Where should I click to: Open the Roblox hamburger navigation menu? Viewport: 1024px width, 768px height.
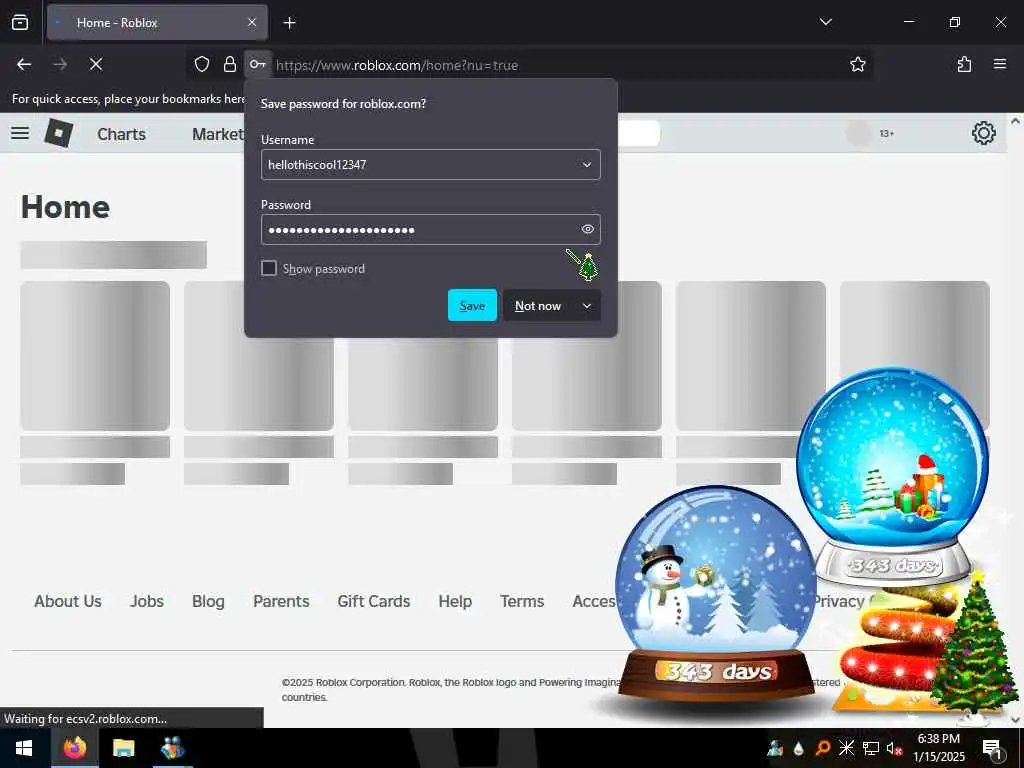pos(20,133)
